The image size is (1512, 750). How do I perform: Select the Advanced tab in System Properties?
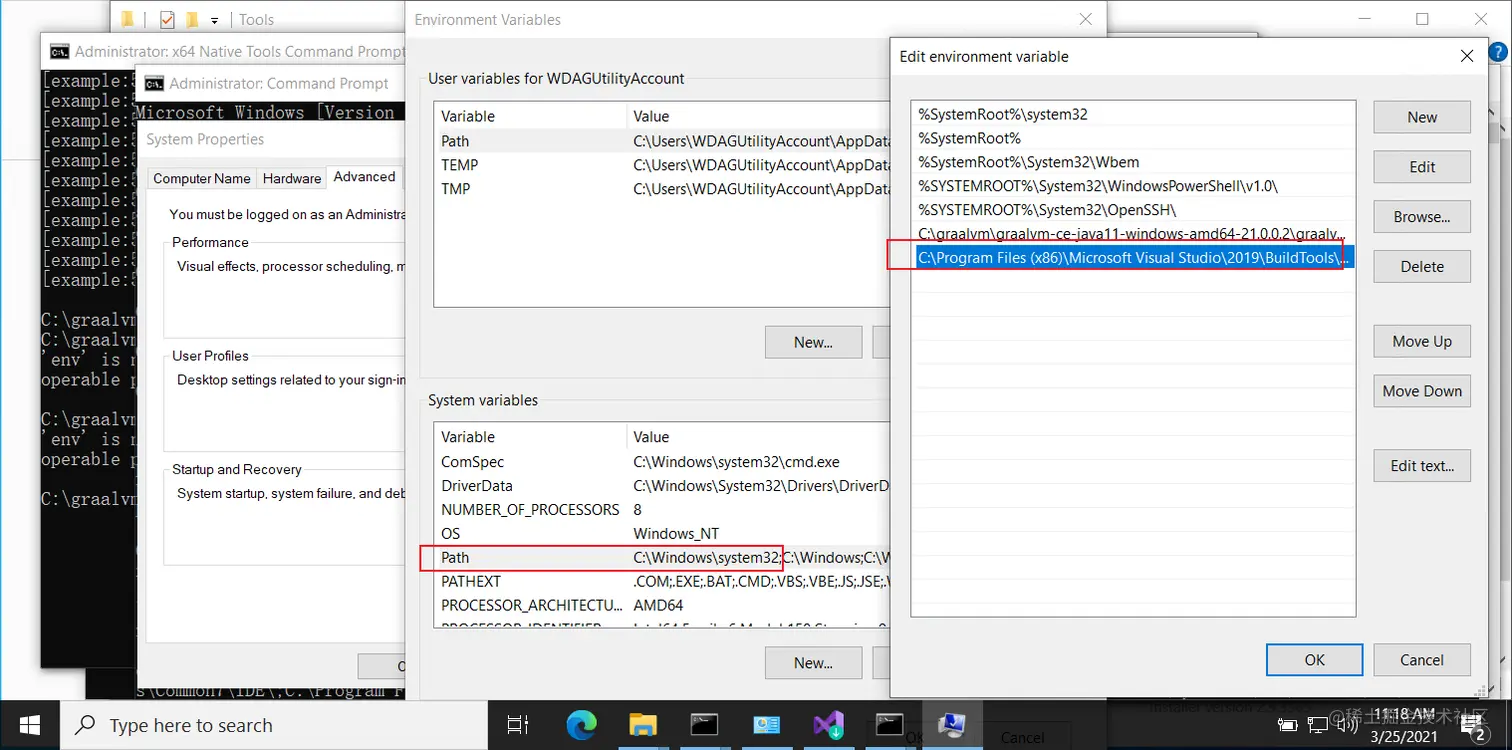tap(364, 177)
